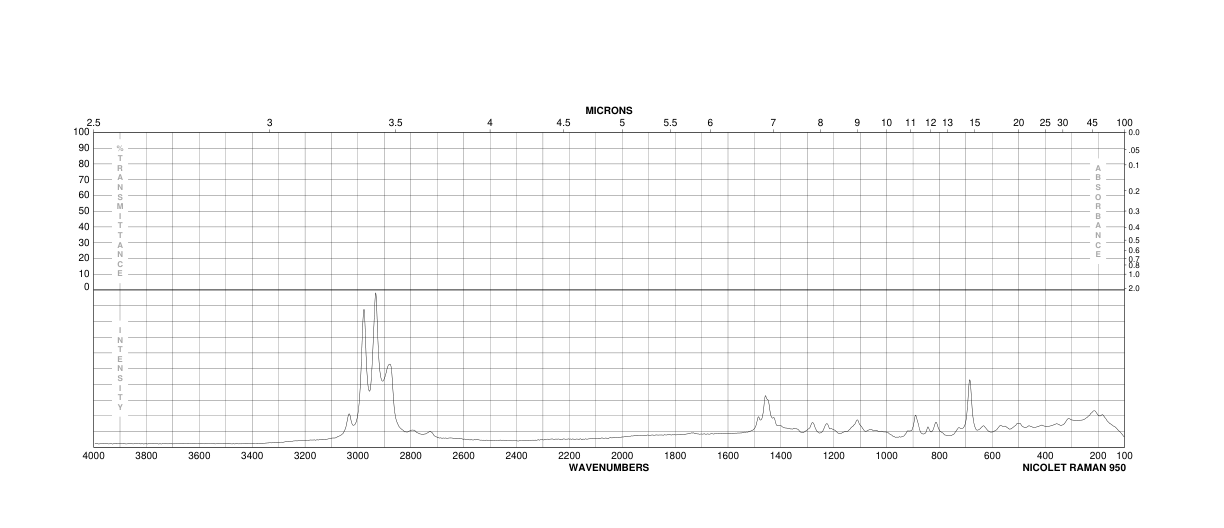The height and width of the screenshot is (528, 1224).
Task: Click the 15 micron tick label
Action: tap(975, 122)
